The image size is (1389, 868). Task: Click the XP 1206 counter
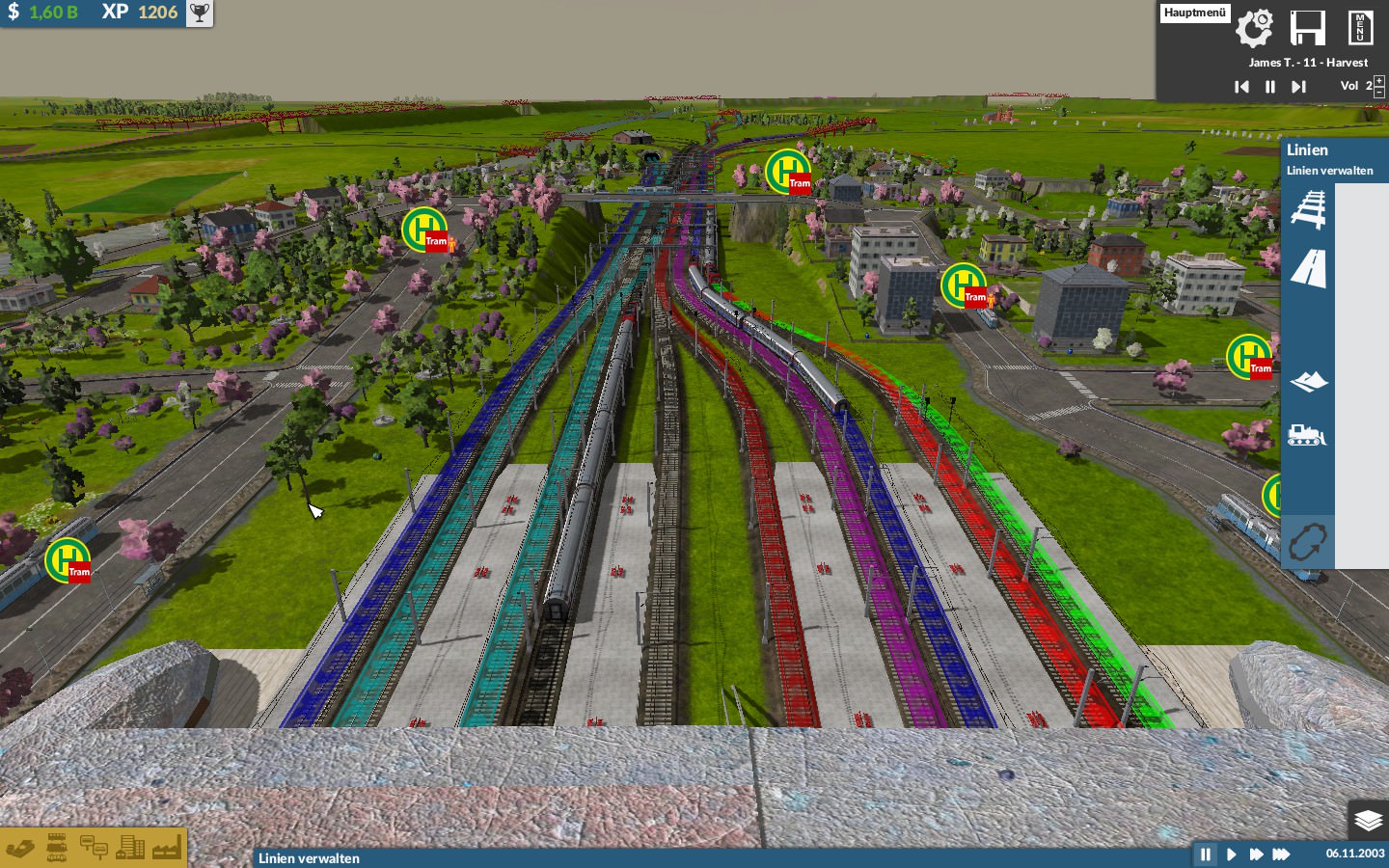(140, 13)
